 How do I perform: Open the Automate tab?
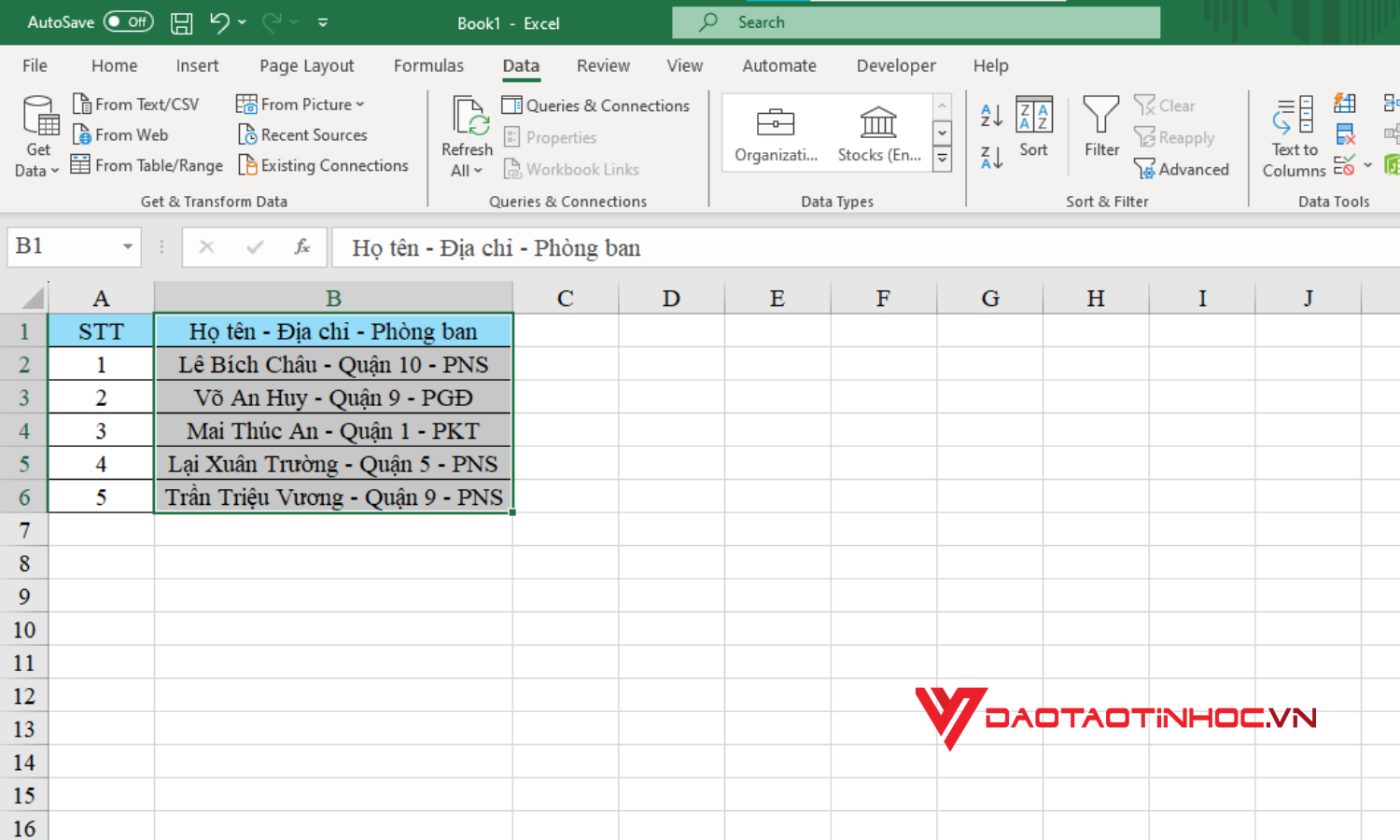(x=779, y=65)
